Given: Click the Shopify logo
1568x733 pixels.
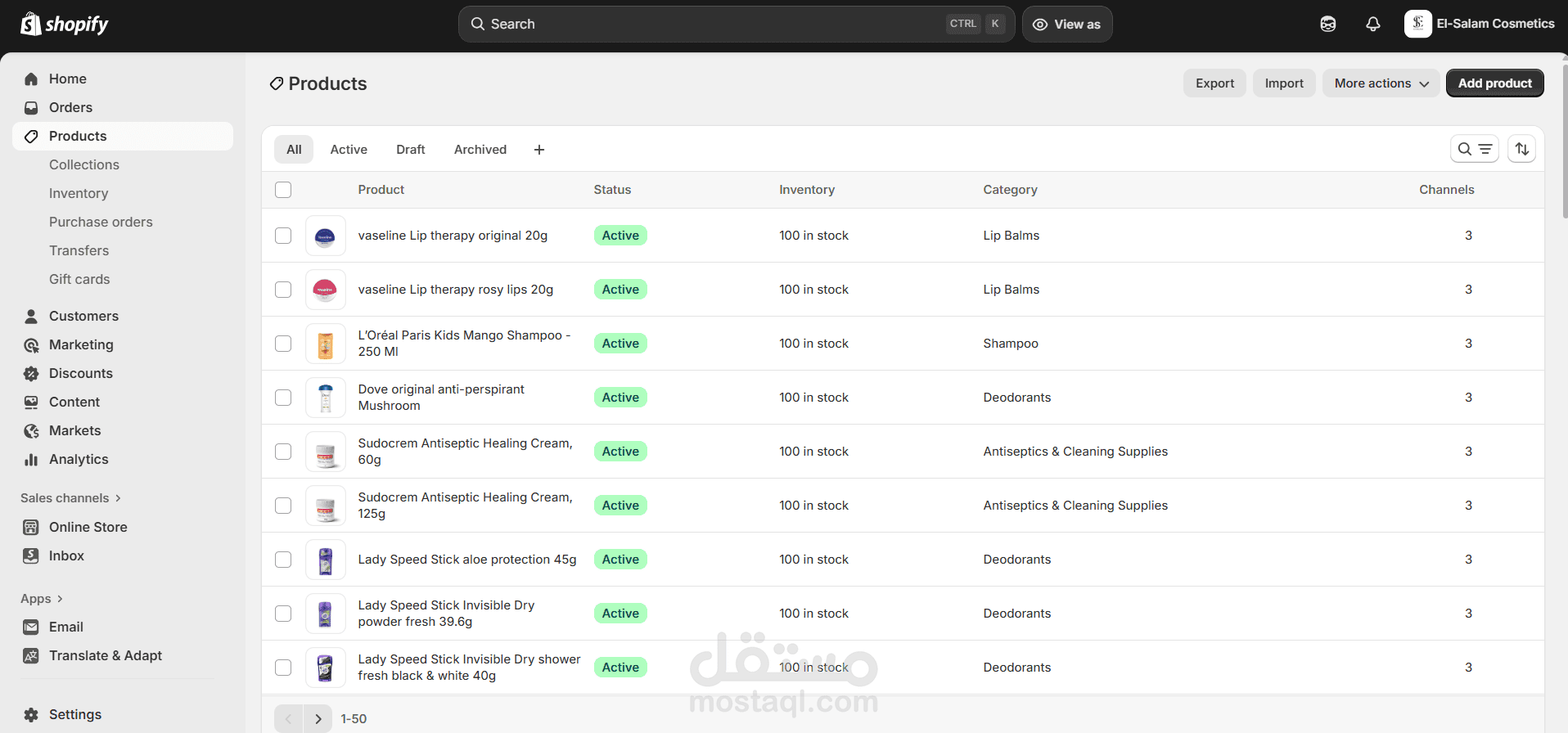Looking at the screenshot, I should [64, 24].
